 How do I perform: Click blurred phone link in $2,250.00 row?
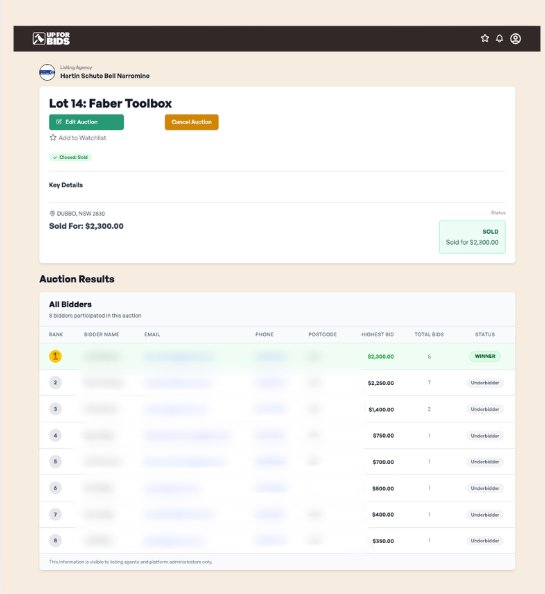pyautogui.click(x=270, y=383)
